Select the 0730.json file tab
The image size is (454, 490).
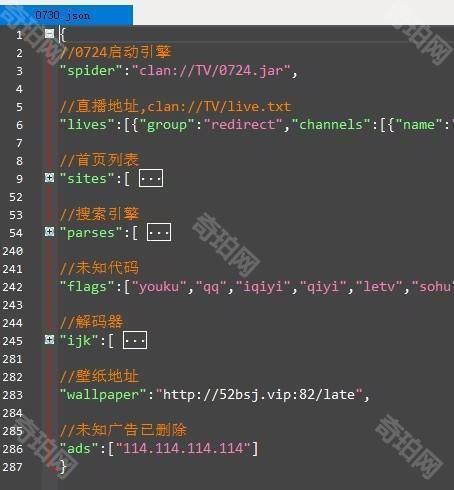(63, 15)
